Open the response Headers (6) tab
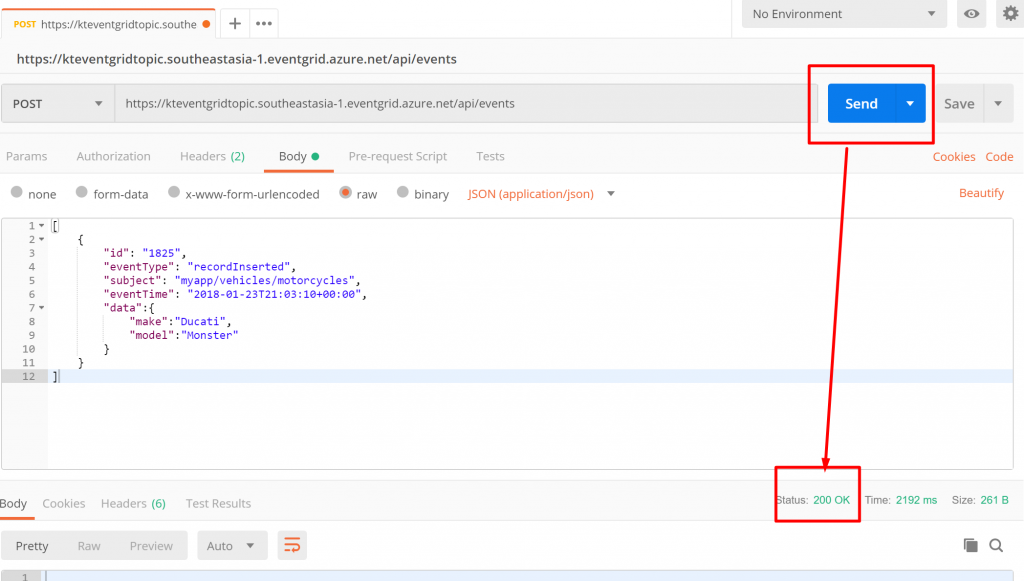This screenshot has height=581, width=1024. 133,503
